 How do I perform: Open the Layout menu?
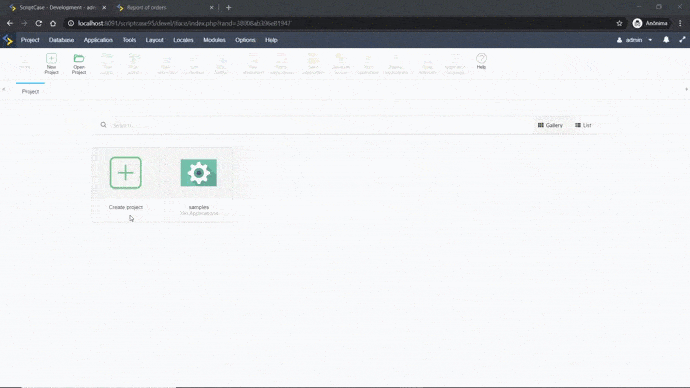(x=154, y=40)
